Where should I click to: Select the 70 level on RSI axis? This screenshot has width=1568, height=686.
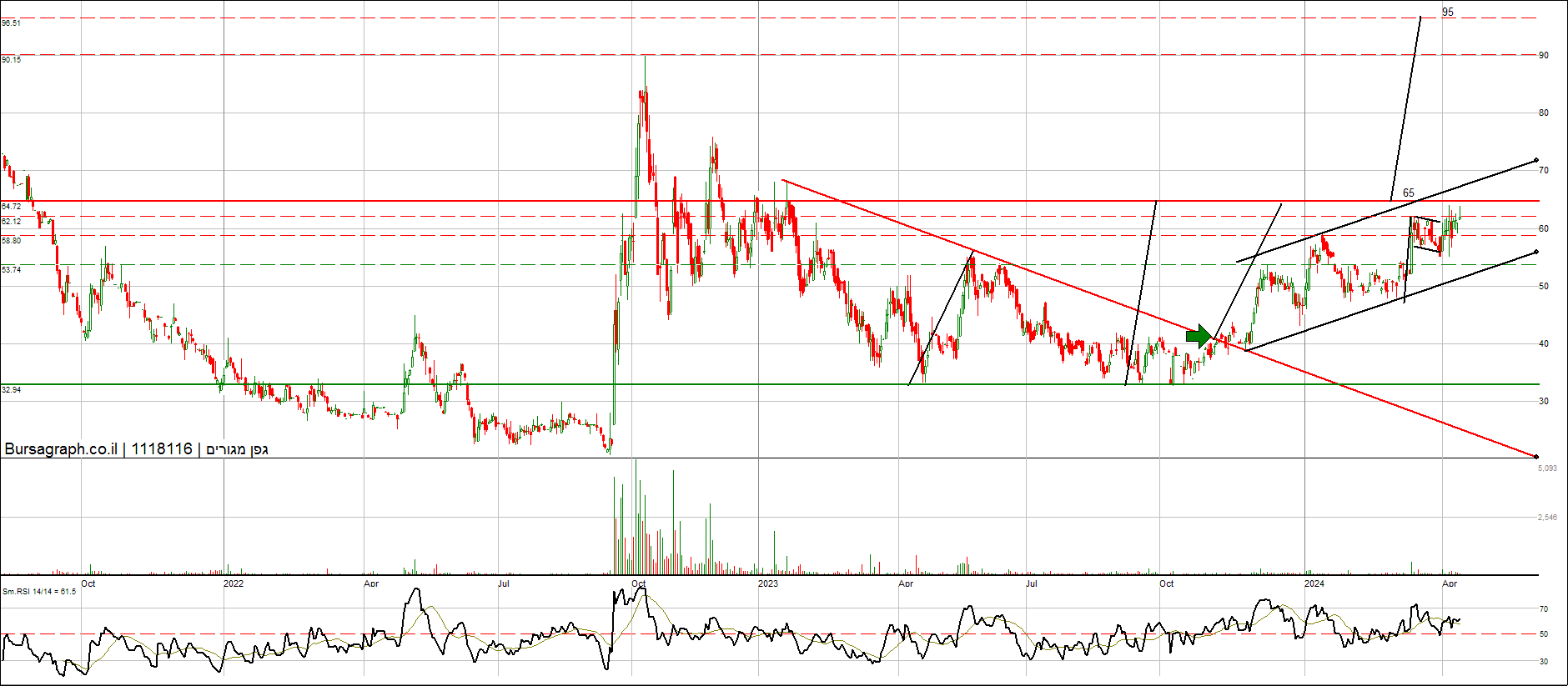point(1544,609)
